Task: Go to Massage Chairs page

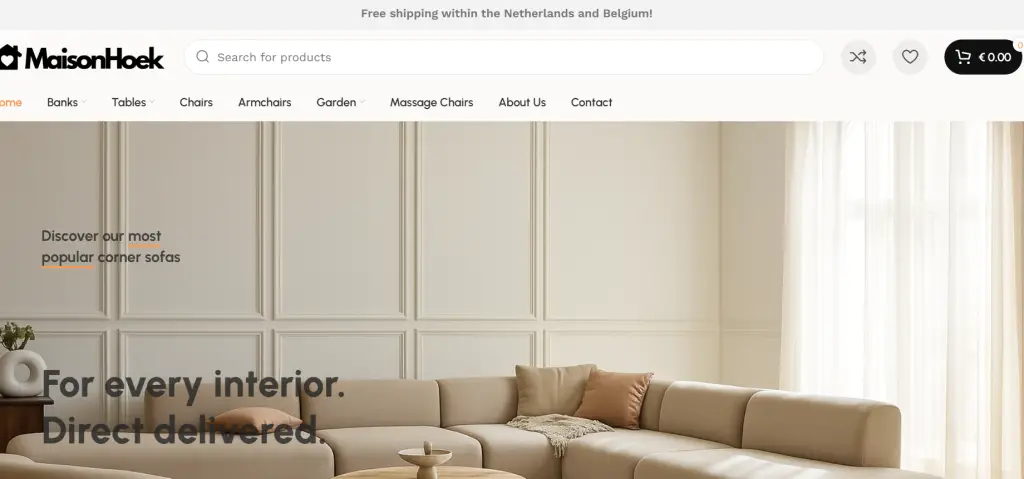Action: 432,102
